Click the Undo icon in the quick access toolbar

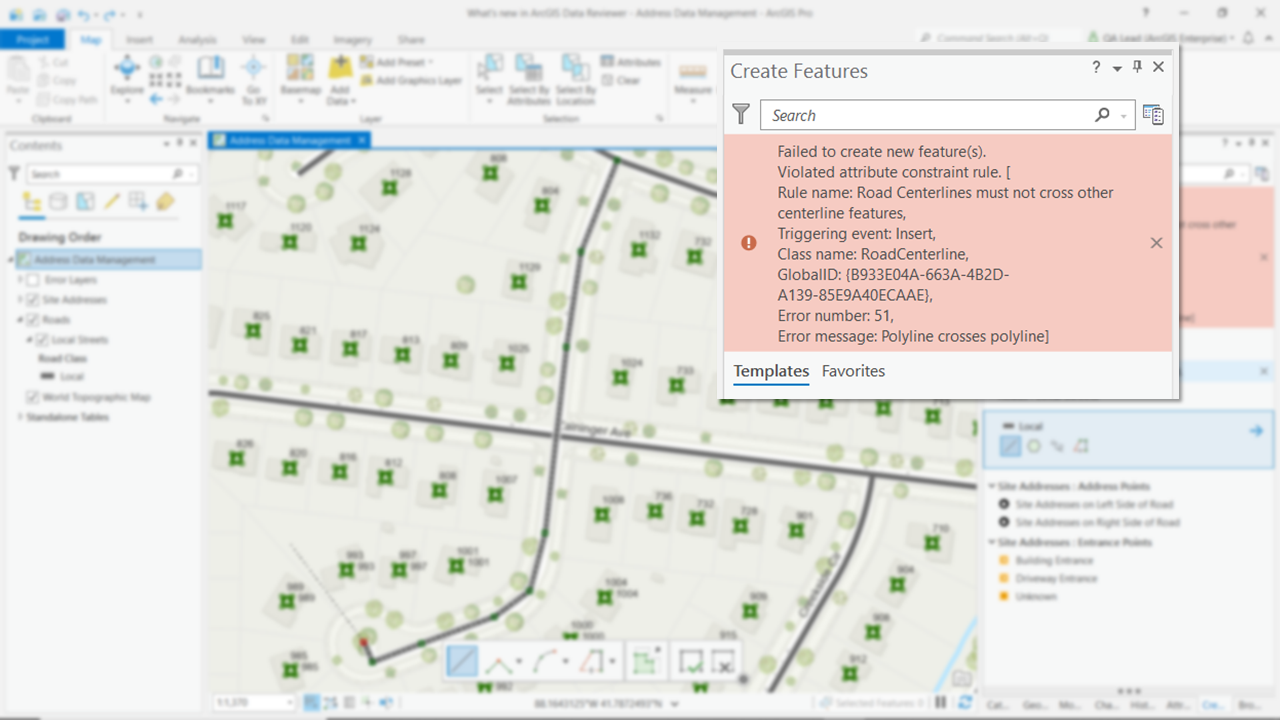[x=84, y=15]
